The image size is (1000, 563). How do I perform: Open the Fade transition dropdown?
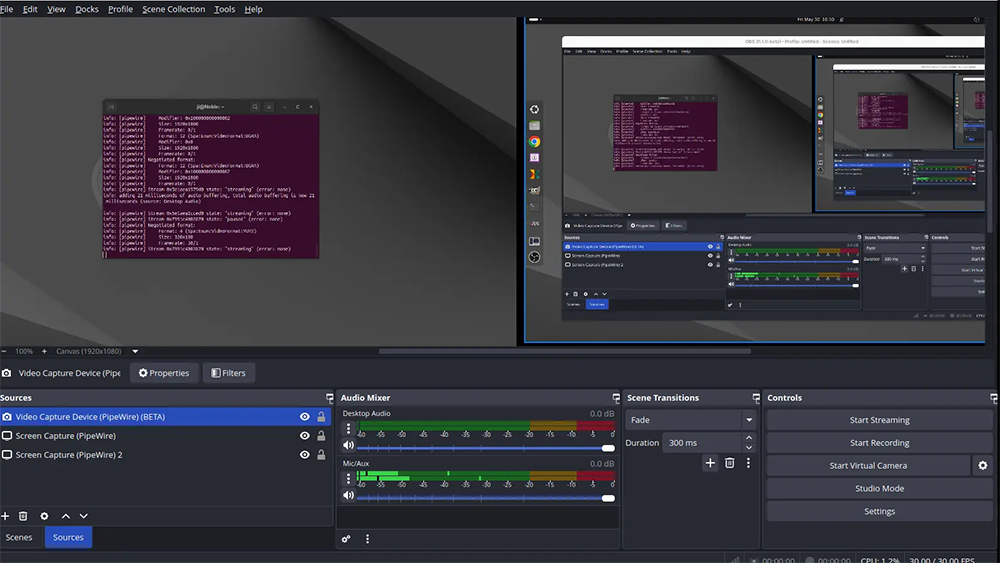click(x=691, y=420)
